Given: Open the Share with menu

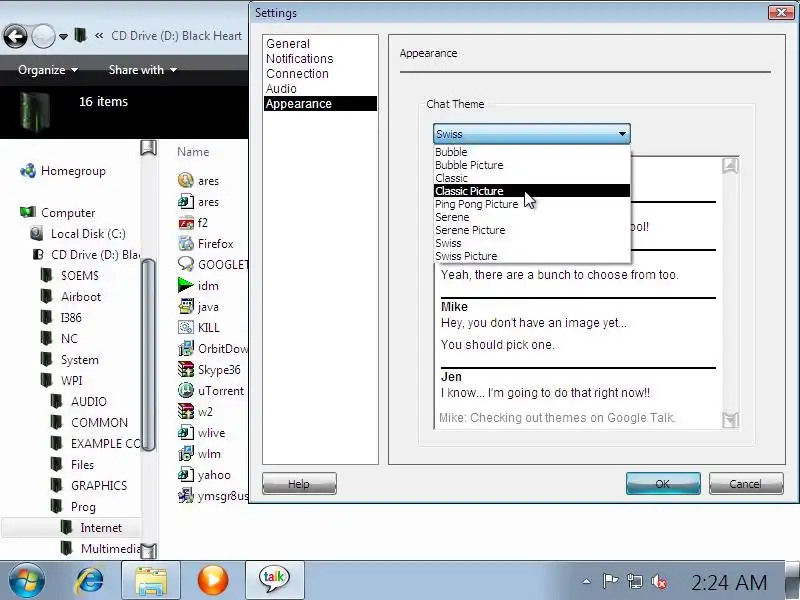Looking at the screenshot, I should (142, 70).
